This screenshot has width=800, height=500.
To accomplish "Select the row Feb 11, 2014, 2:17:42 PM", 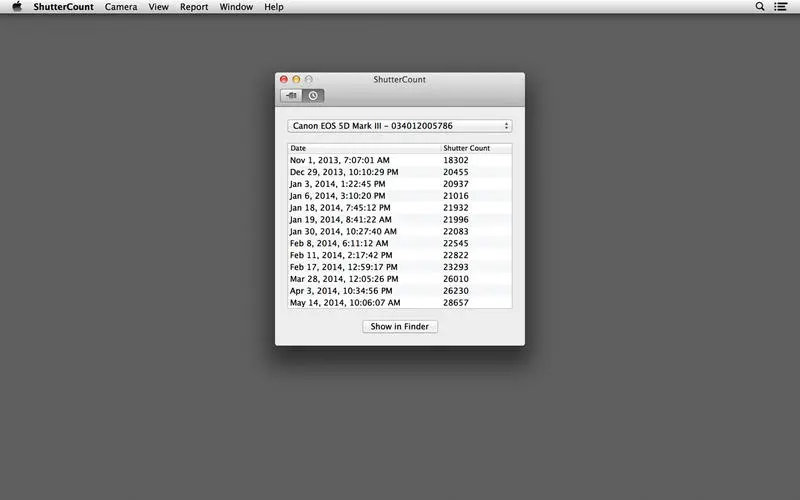I will click(x=399, y=255).
